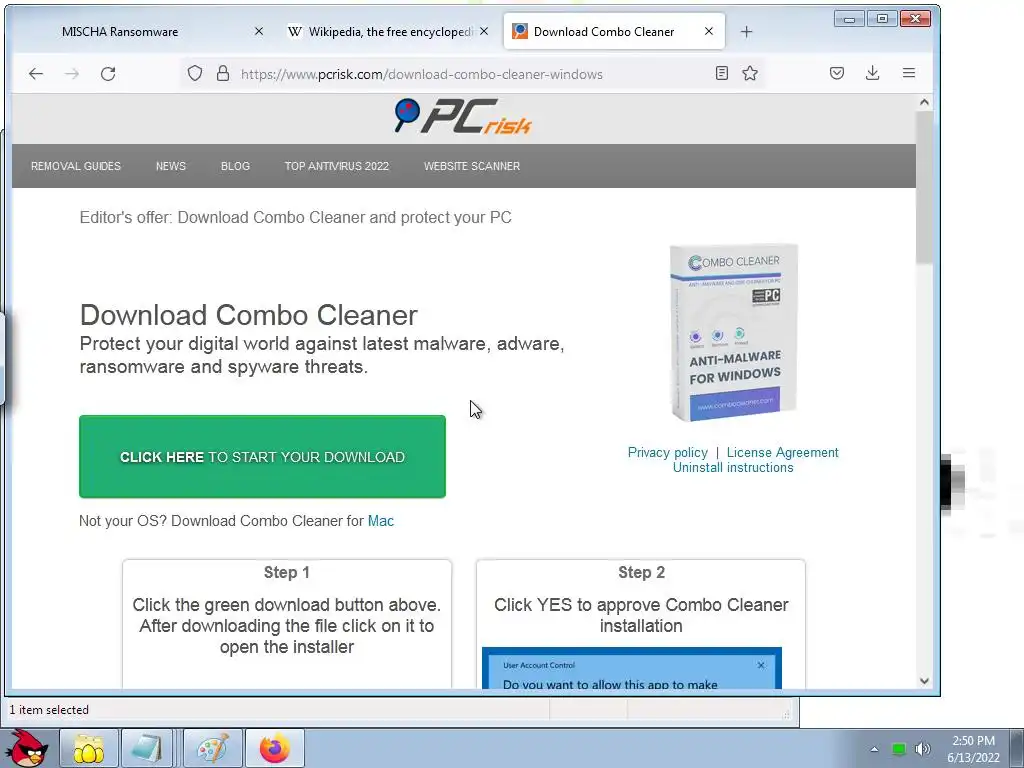Open the News menu item

coord(170,166)
